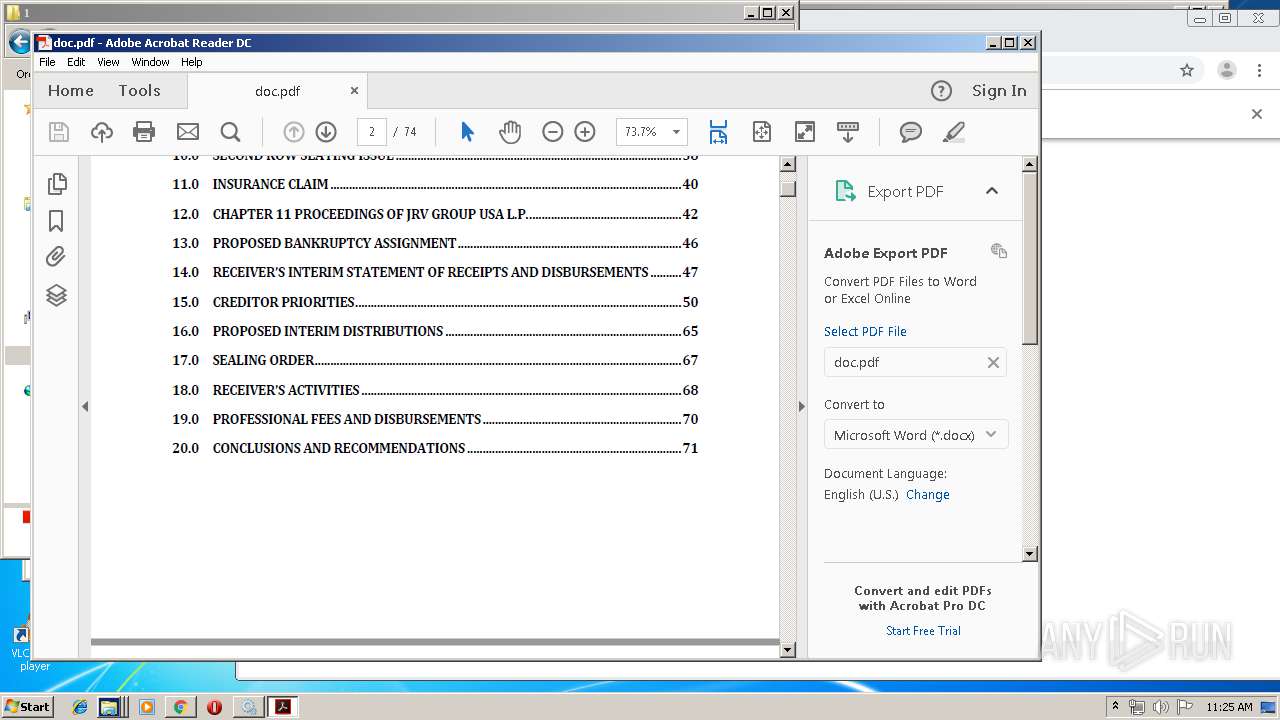This screenshot has width=1280, height=720.
Task: Switch to full screen read mode
Action: tap(805, 132)
